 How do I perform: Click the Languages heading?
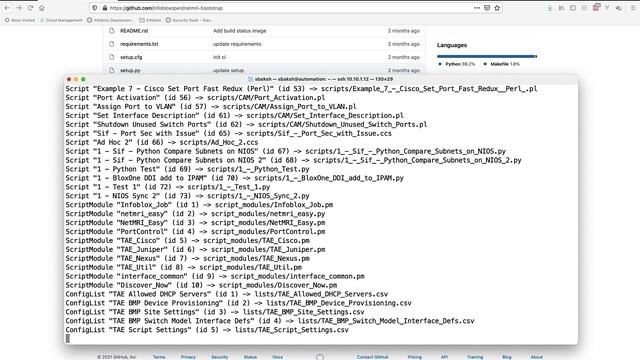coord(452,45)
